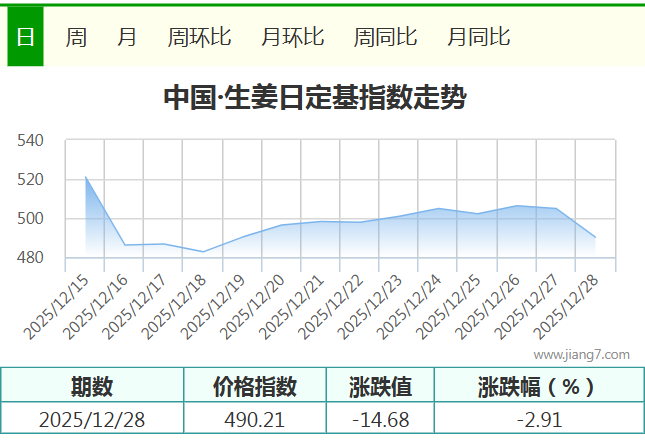645x440 pixels.
Task: Click the final data point at 2025/12/28
Action: click(595, 237)
